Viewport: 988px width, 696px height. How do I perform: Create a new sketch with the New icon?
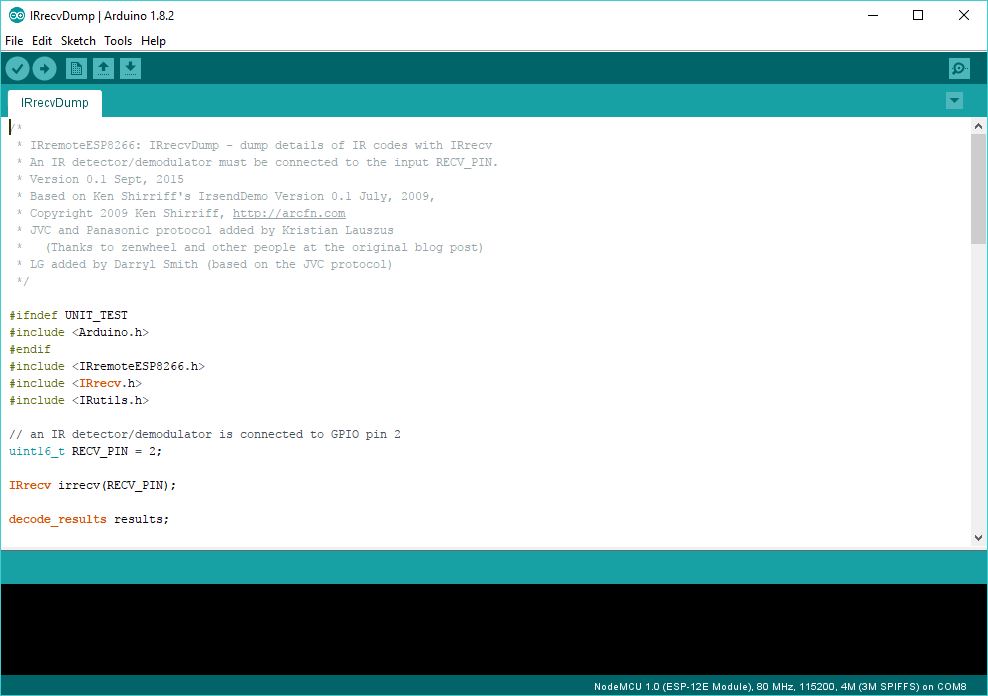[76, 69]
